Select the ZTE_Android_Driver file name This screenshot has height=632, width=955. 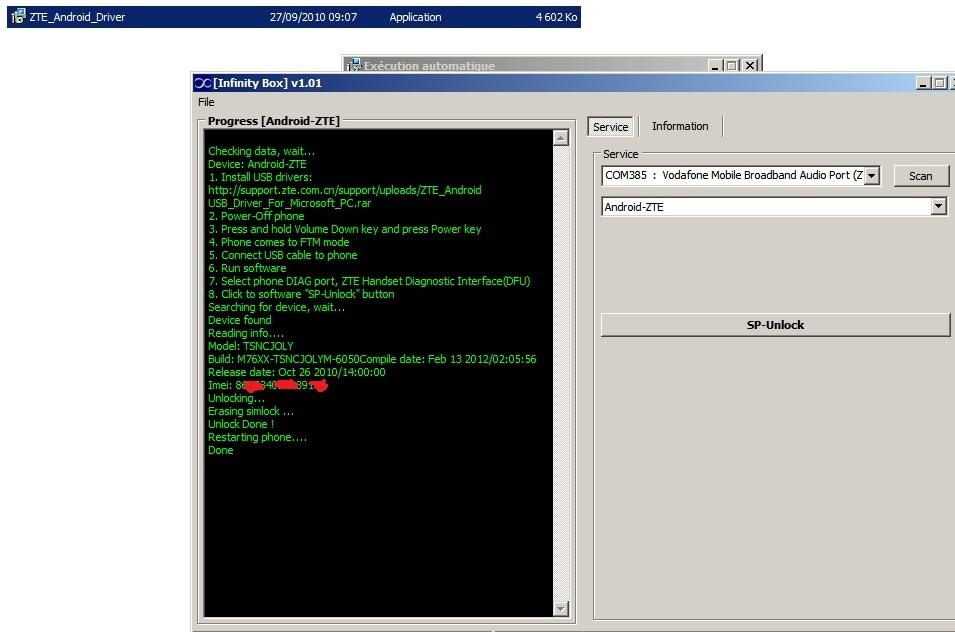(77, 17)
